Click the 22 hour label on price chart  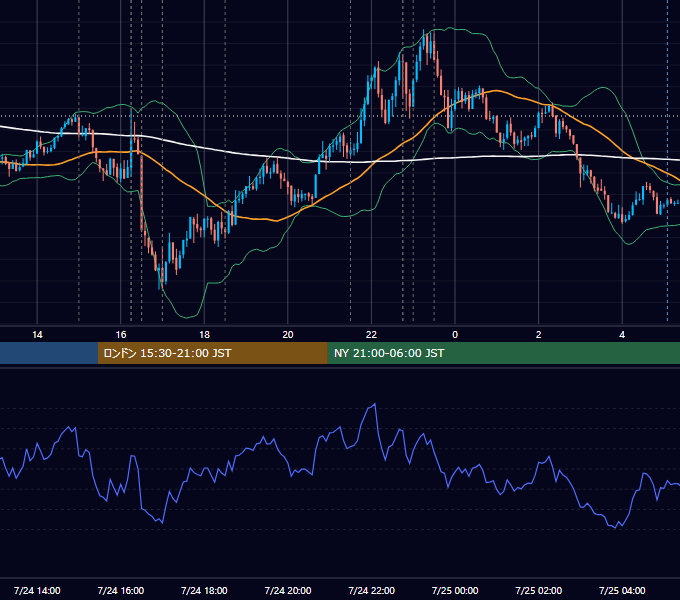371,335
